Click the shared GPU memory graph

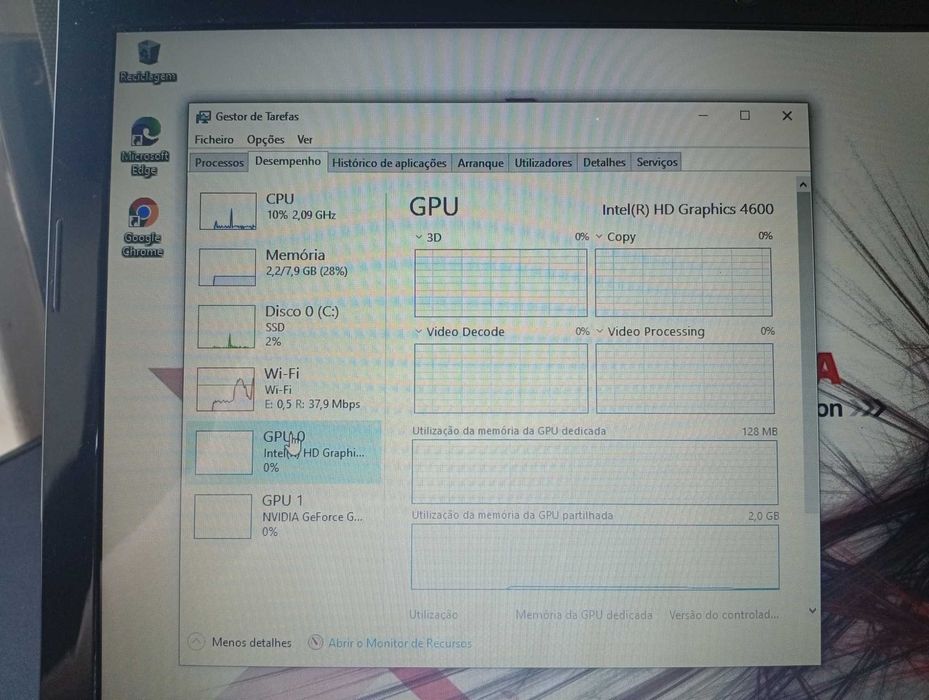[595, 557]
